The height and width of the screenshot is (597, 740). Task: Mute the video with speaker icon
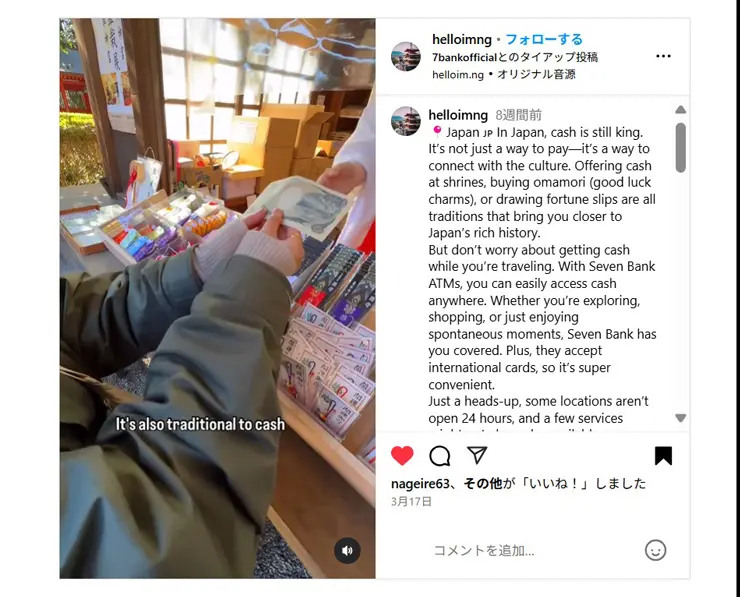(x=347, y=550)
